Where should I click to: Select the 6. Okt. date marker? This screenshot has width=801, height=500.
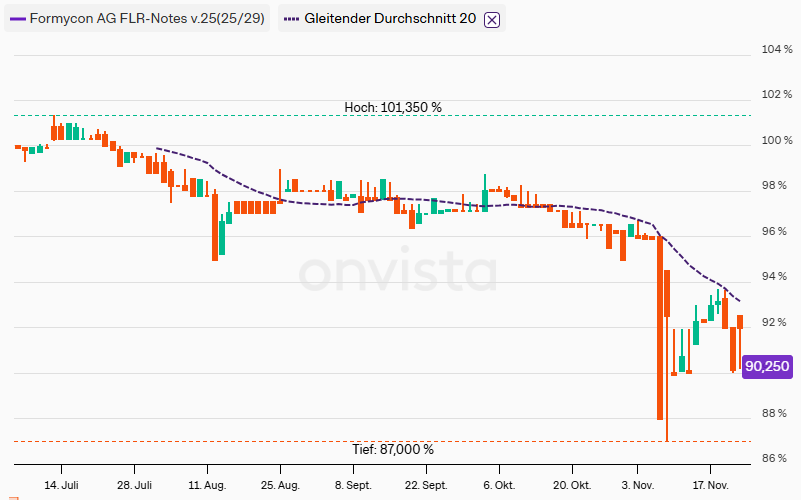click(498, 485)
